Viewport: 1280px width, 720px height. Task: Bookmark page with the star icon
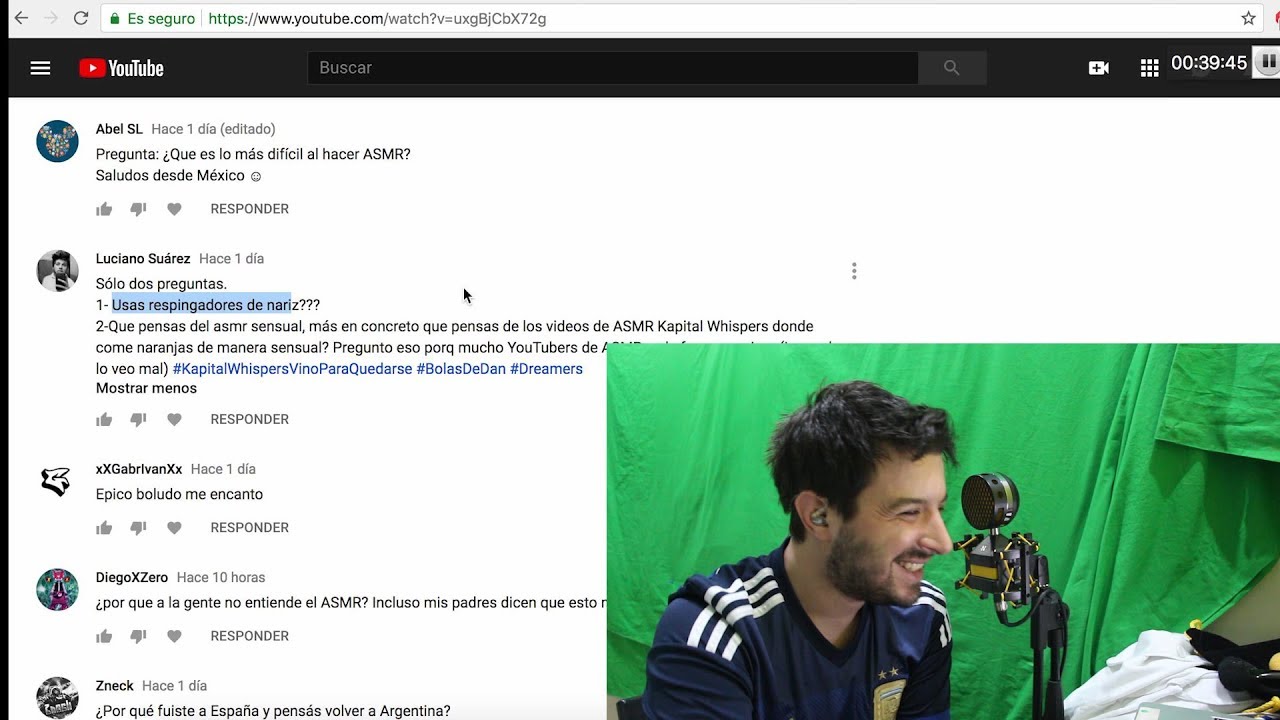tap(1248, 18)
